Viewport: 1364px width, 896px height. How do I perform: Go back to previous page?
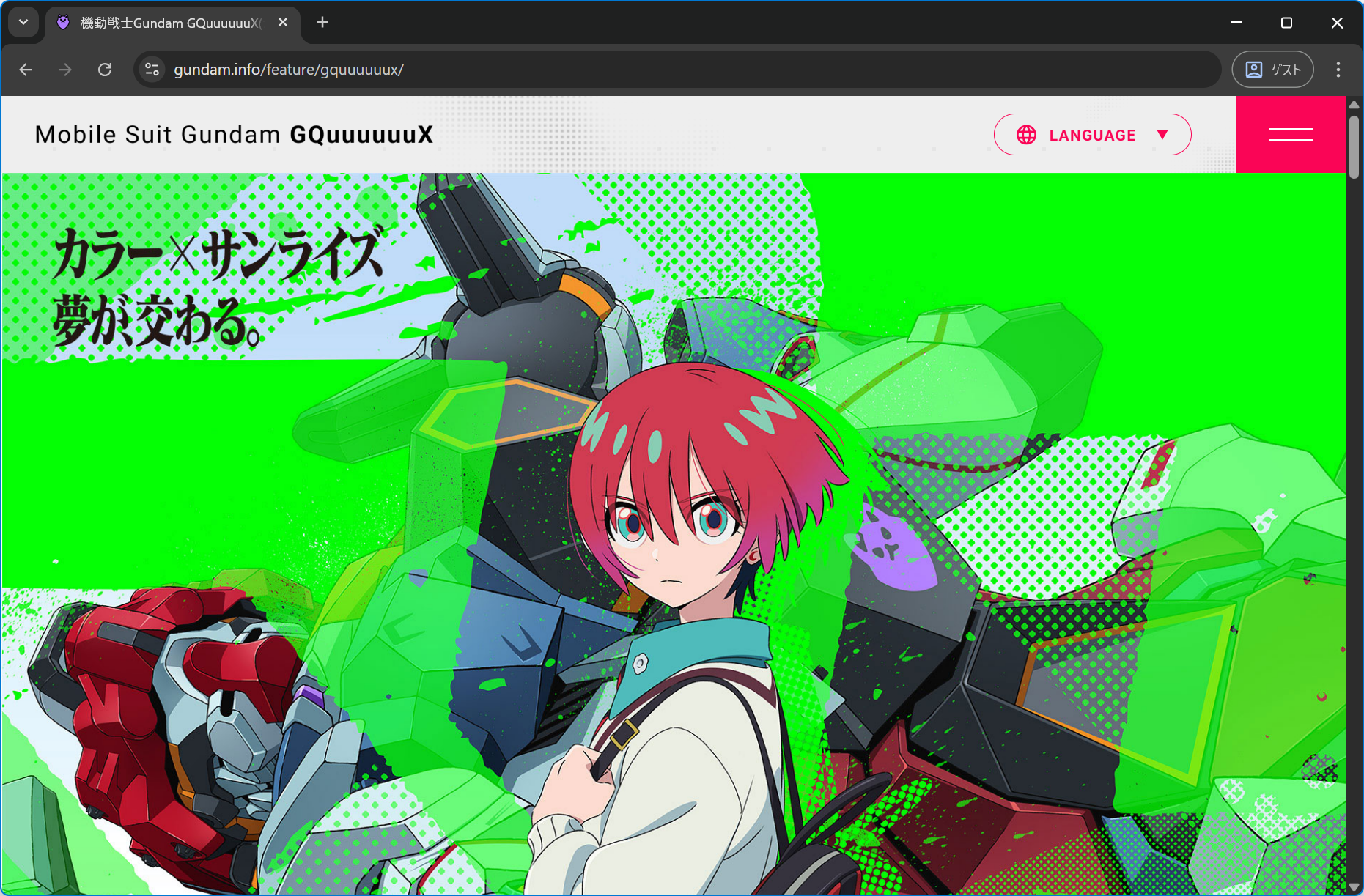pyautogui.click(x=26, y=70)
